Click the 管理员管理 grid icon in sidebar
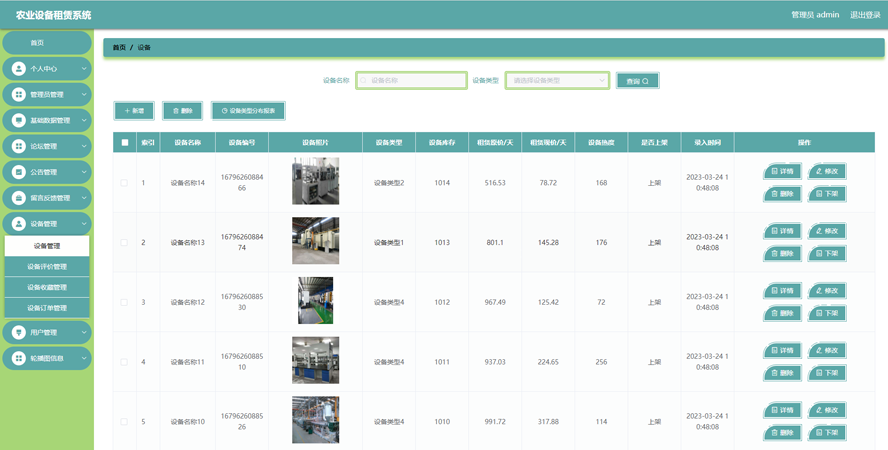888x450 pixels. point(19,95)
